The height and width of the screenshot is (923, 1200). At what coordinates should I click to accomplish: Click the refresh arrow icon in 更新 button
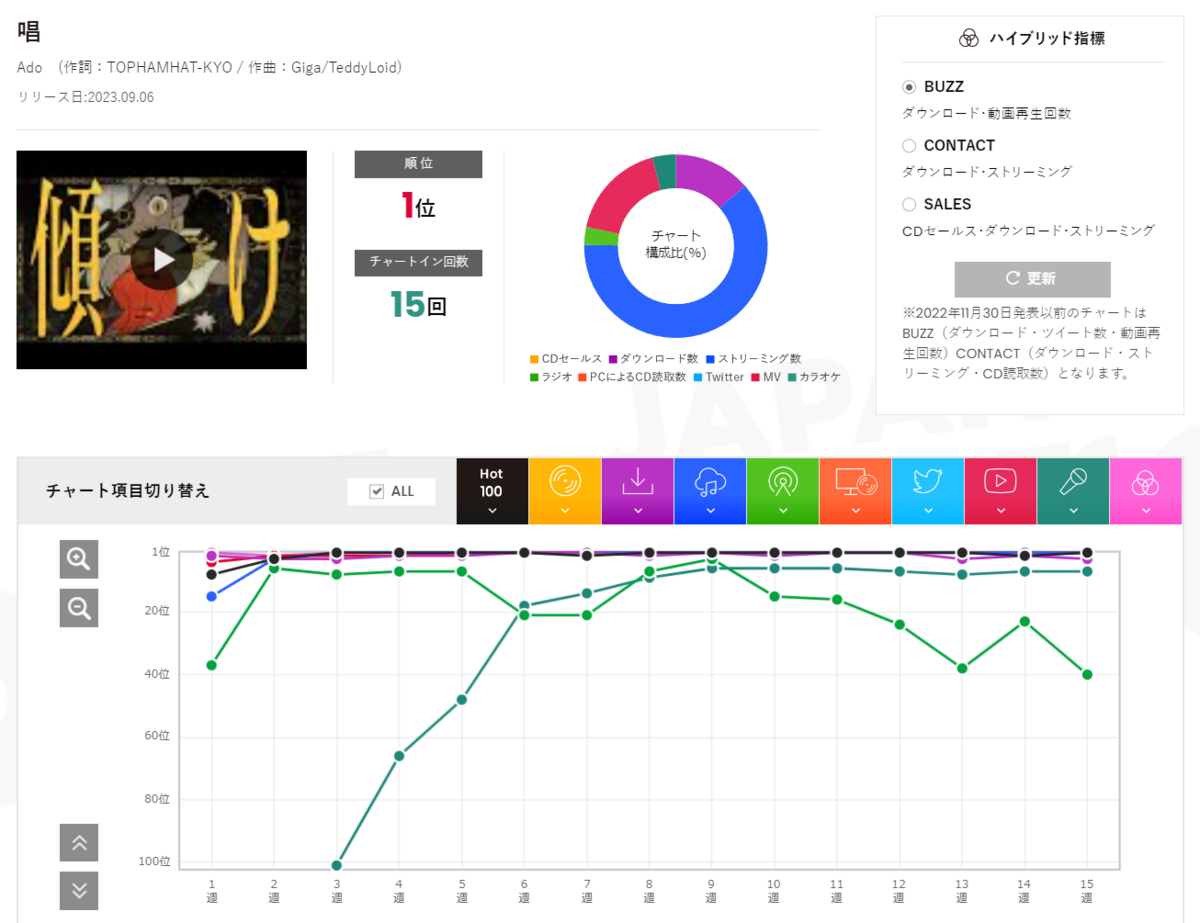tap(1012, 278)
